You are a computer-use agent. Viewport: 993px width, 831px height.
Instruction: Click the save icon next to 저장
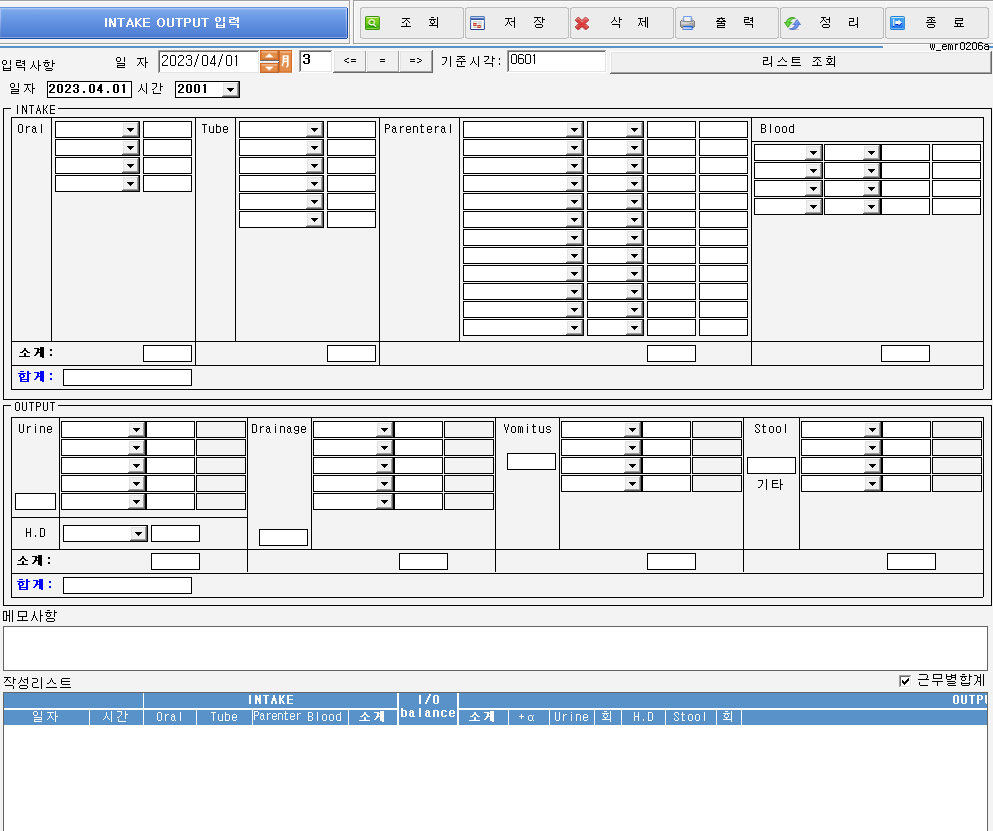point(478,23)
